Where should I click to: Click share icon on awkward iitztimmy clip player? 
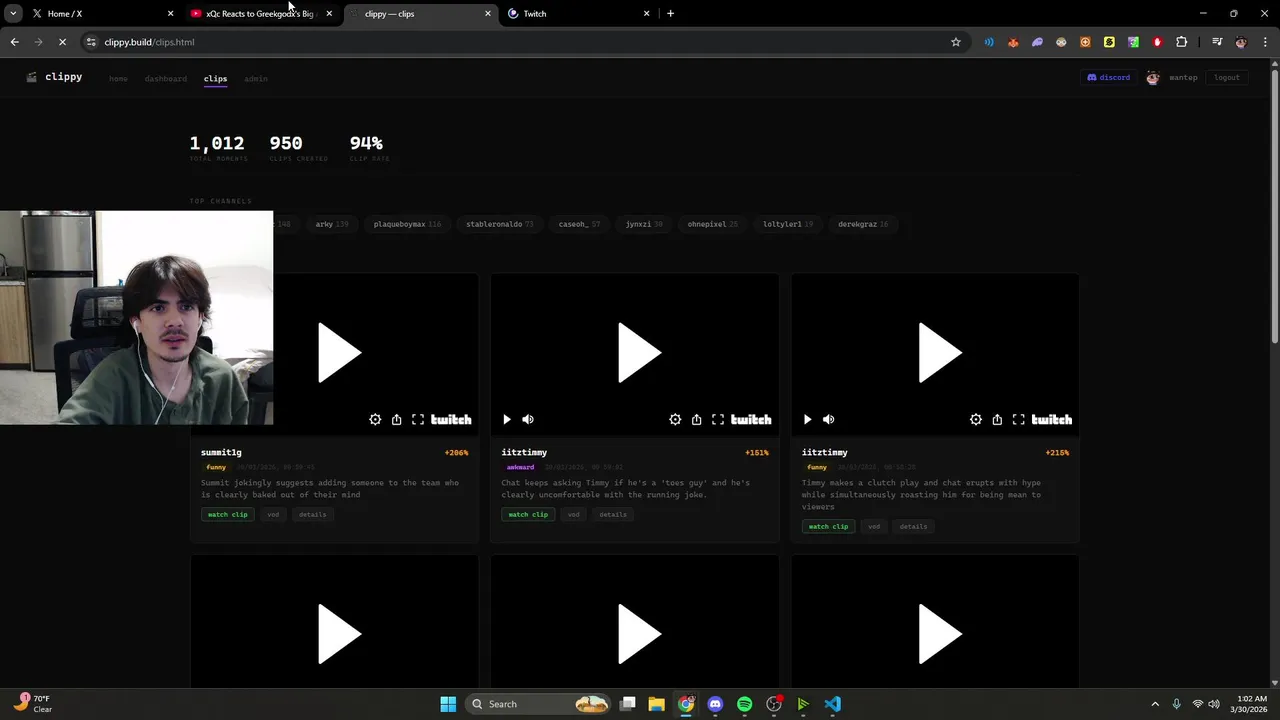[x=697, y=420]
